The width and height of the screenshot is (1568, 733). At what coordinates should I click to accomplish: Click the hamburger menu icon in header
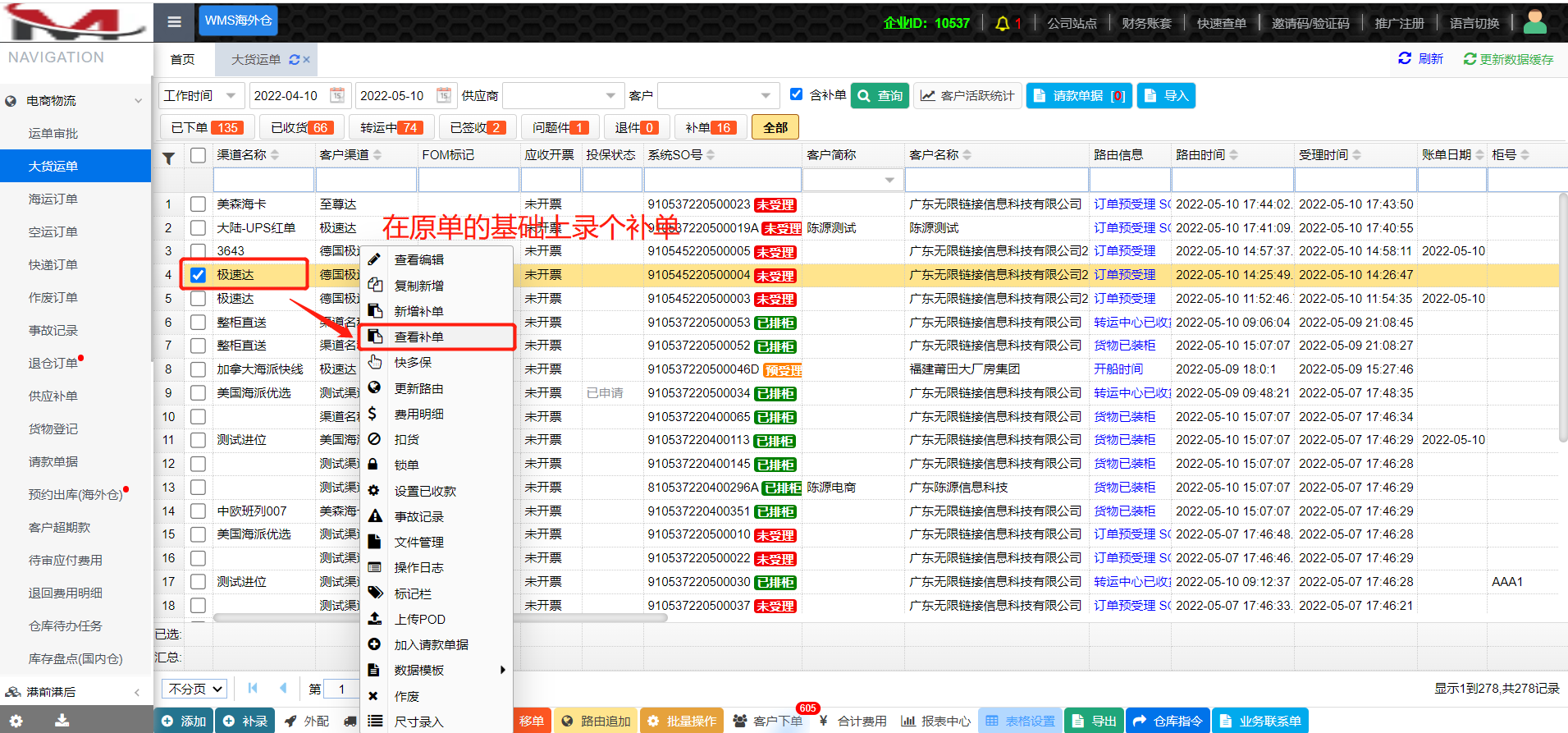point(174,21)
